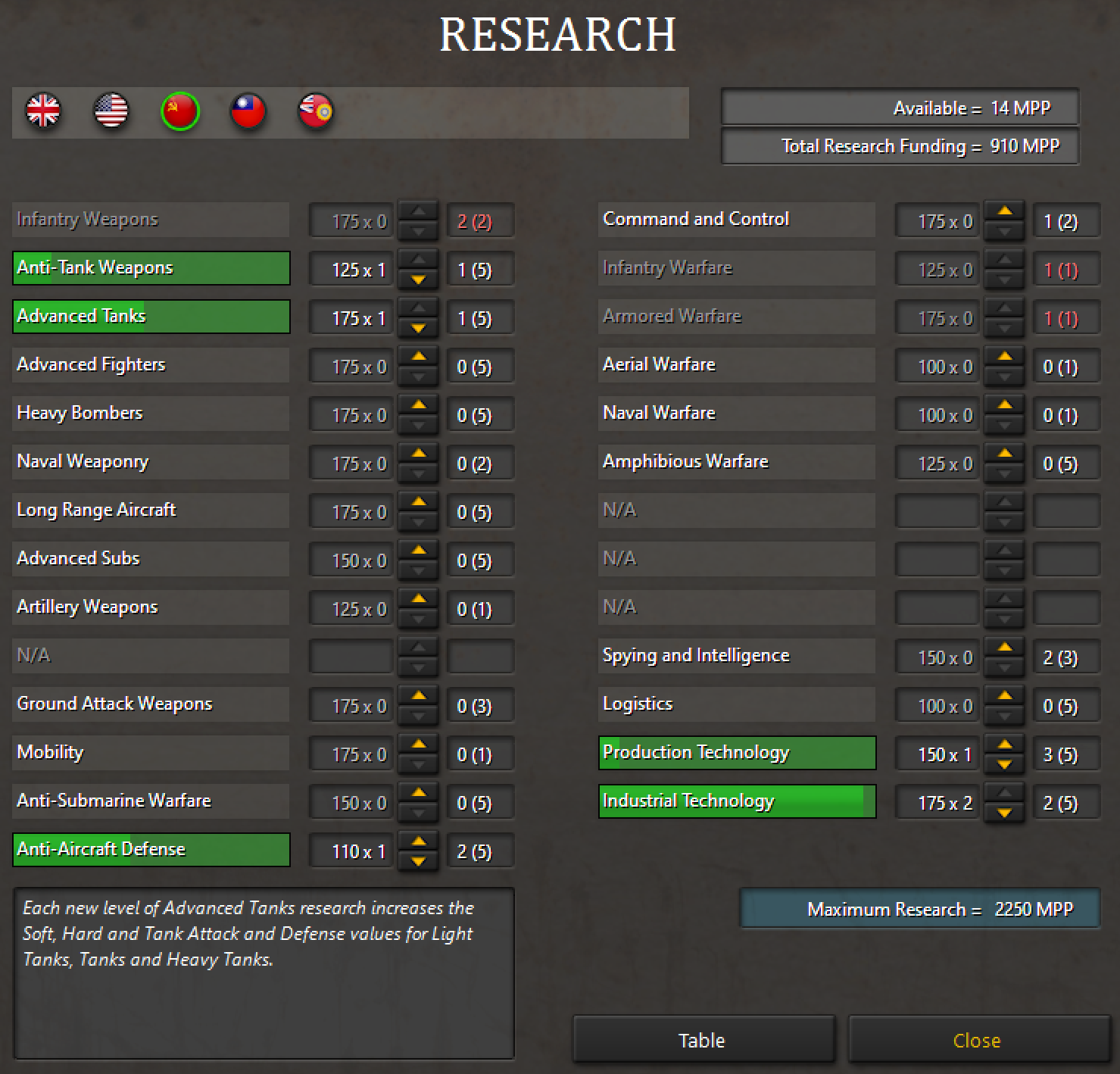Select the Anti-Tank Weapons research field
This screenshot has width=1120, height=1074.
pos(151,268)
